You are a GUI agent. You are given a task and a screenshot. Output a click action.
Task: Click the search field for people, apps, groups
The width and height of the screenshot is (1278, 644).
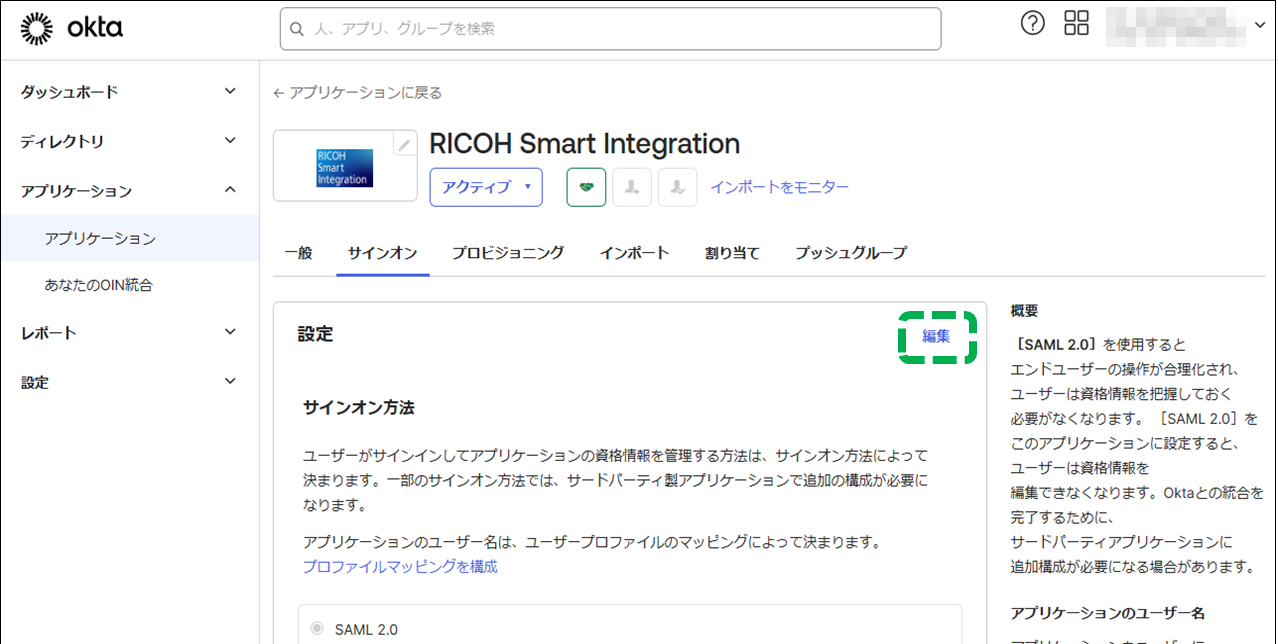click(x=610, y=29)
